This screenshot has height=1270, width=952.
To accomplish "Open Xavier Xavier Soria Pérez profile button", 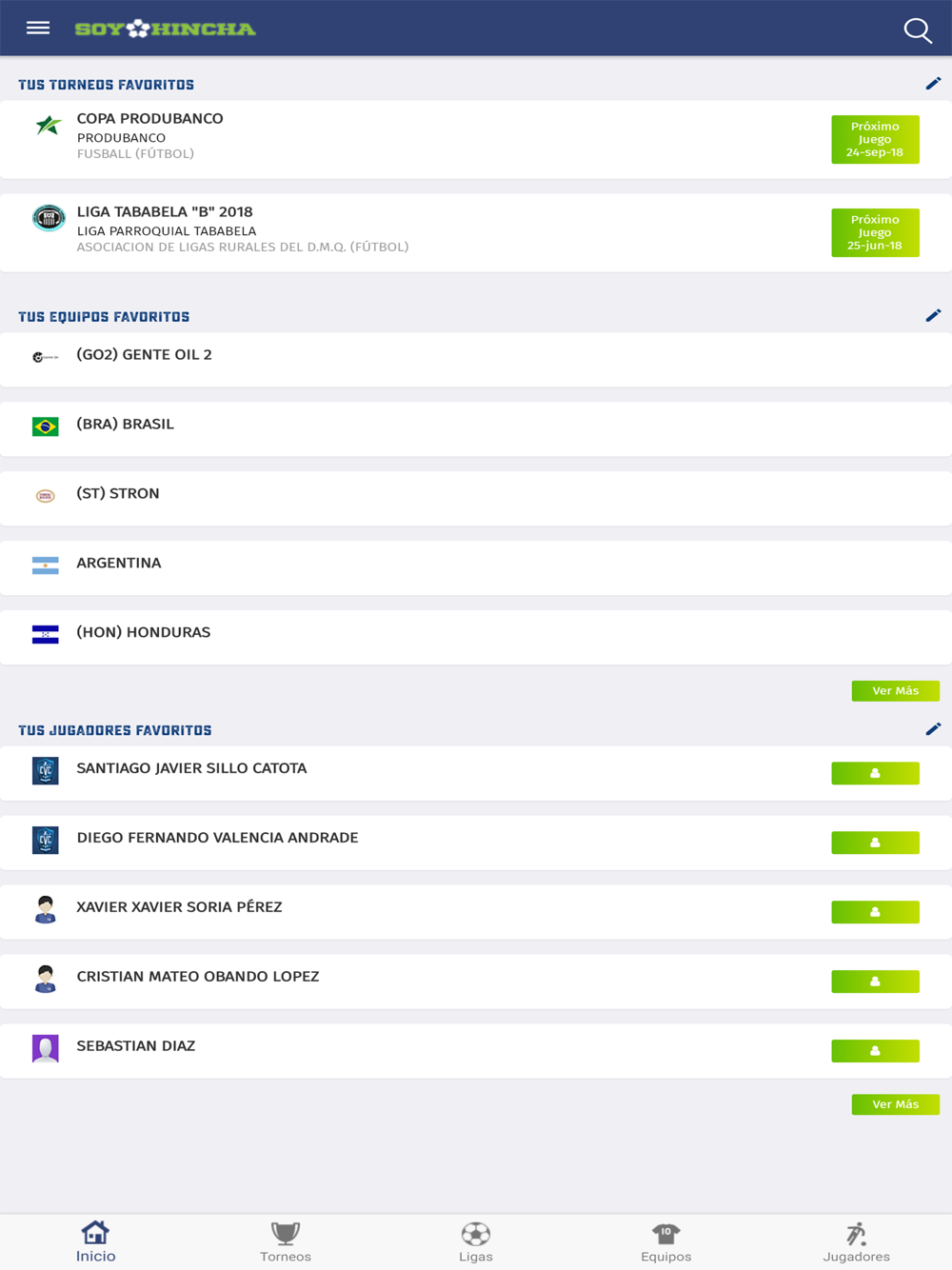I will click(875, 912).
